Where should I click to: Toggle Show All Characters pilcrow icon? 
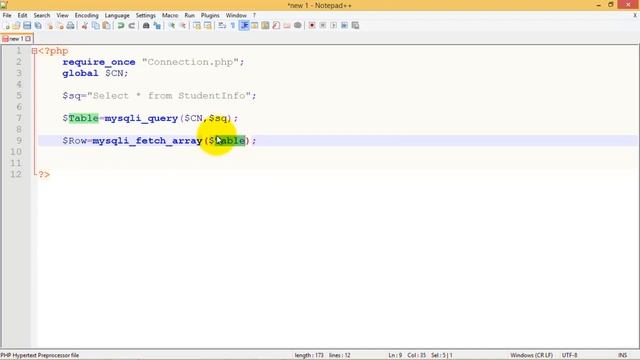pyautogui.click(x=233, y=26)
